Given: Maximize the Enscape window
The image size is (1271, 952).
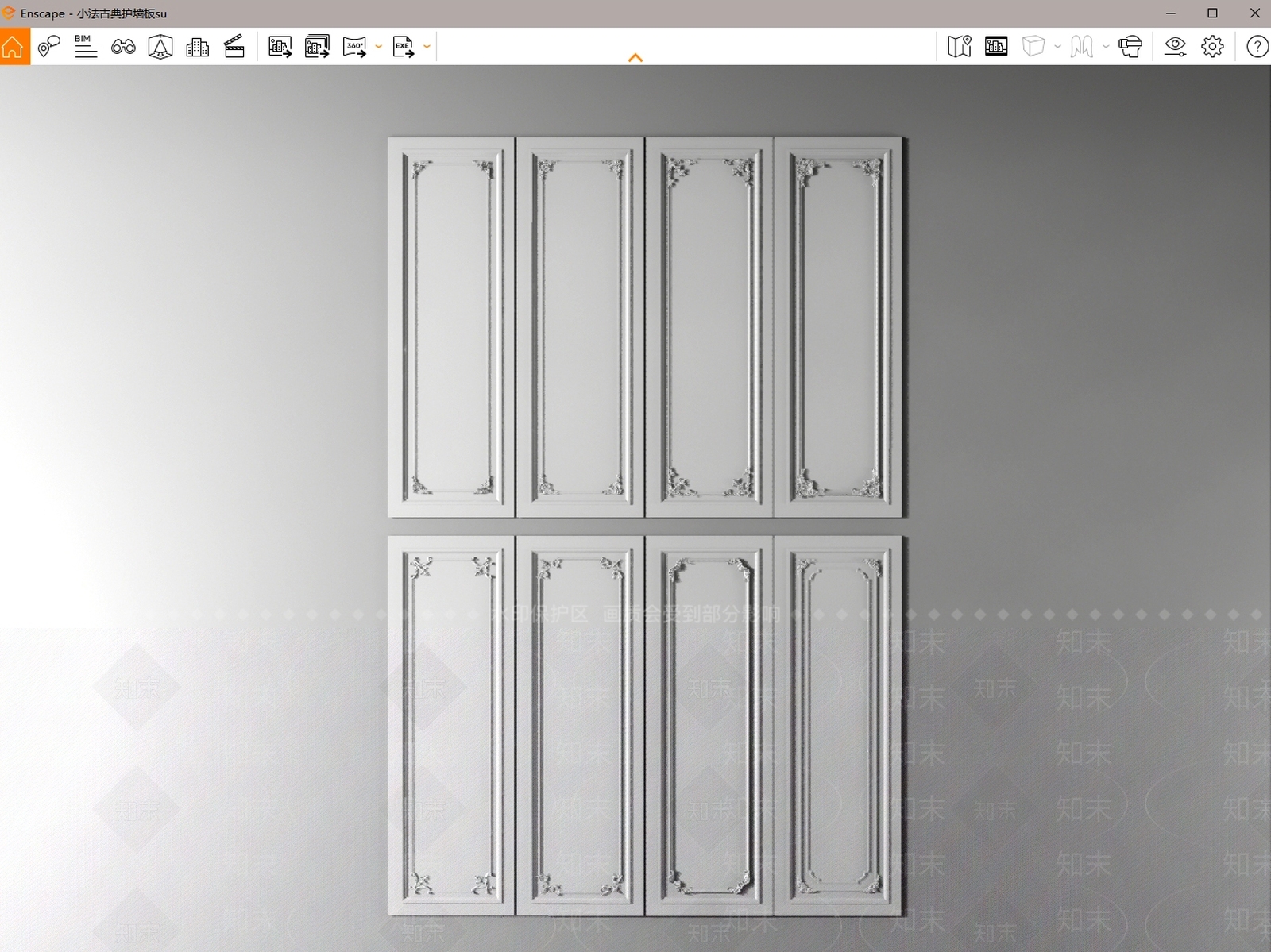Looking at the screenshot, I should coord(1212,13).
